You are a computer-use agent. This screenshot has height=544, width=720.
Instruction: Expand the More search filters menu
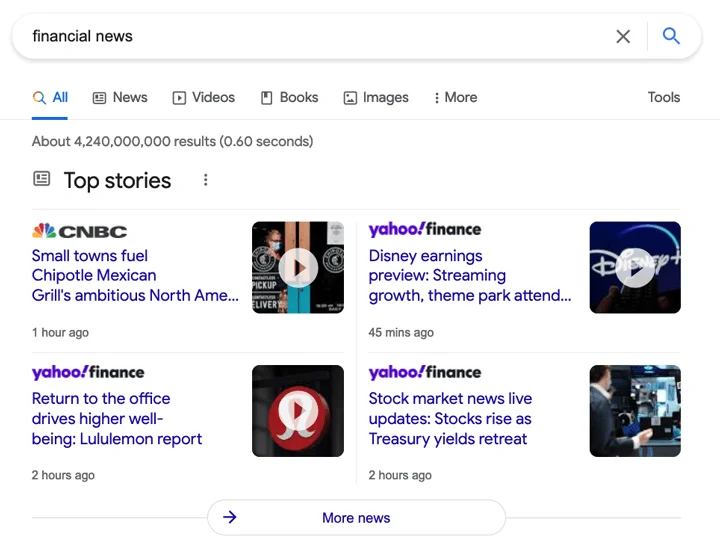point(456,97)
